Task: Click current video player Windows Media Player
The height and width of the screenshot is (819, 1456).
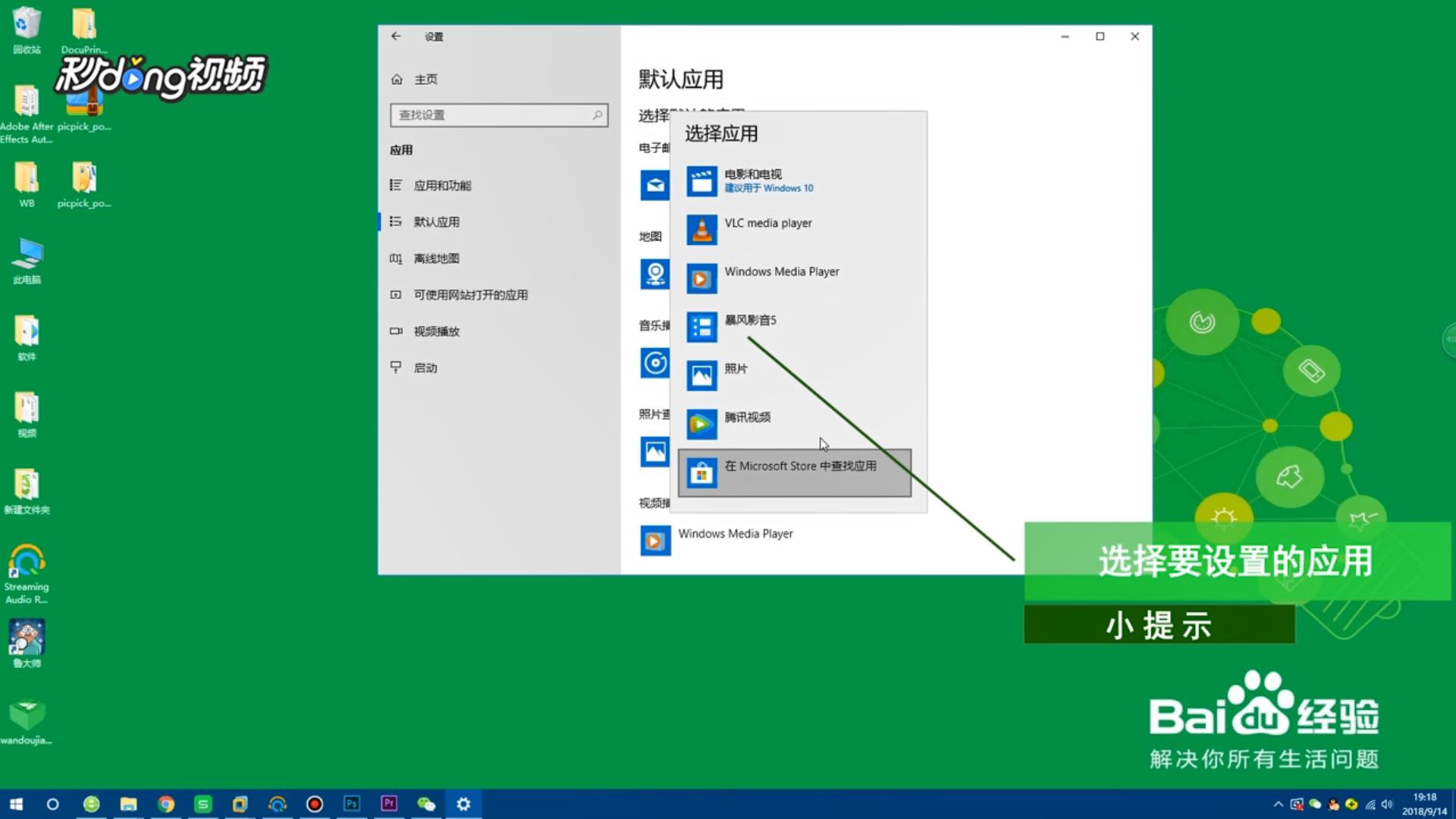Action: [x=717, y=541]
